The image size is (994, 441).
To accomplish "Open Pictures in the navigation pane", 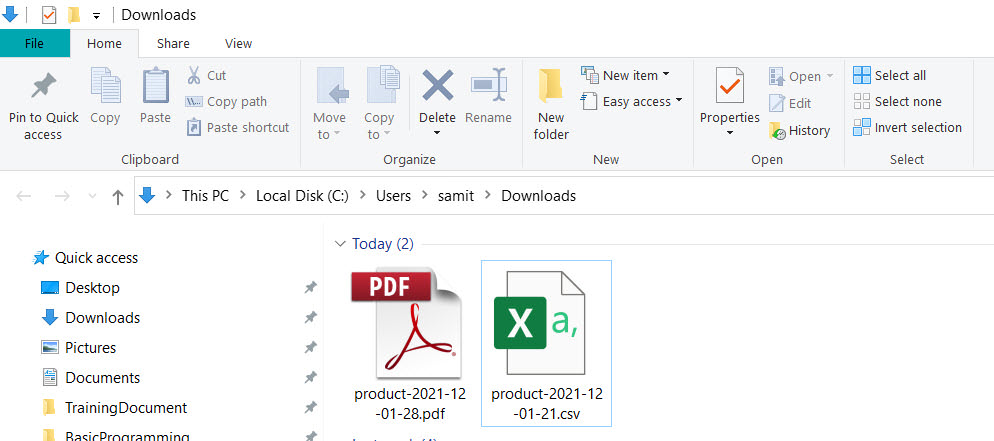I will (x=79, y=348).
